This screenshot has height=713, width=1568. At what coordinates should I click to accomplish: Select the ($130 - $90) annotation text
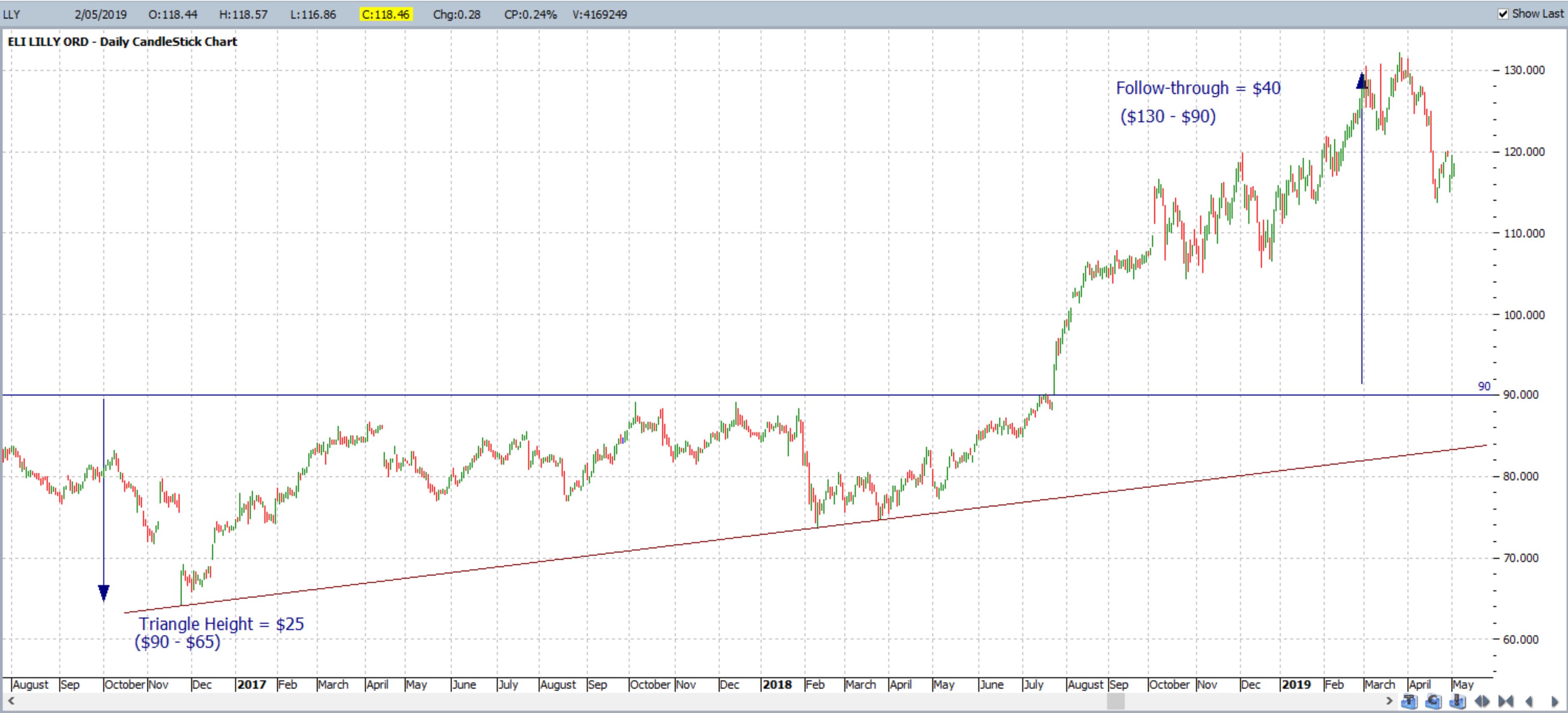tap(1168, 116)
